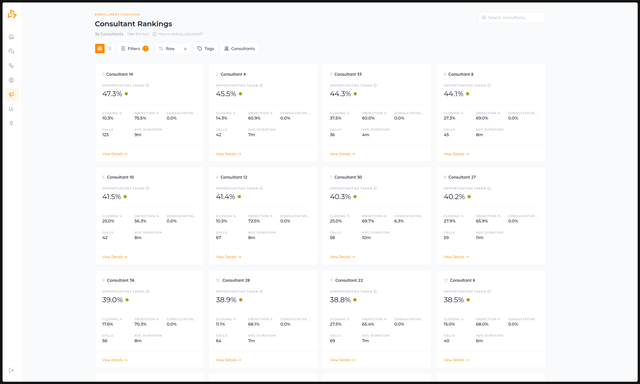Toggle the sort direction arrow button
This screenshot has height=384, width=640.
pyautogui.click(x=185, y=49)
